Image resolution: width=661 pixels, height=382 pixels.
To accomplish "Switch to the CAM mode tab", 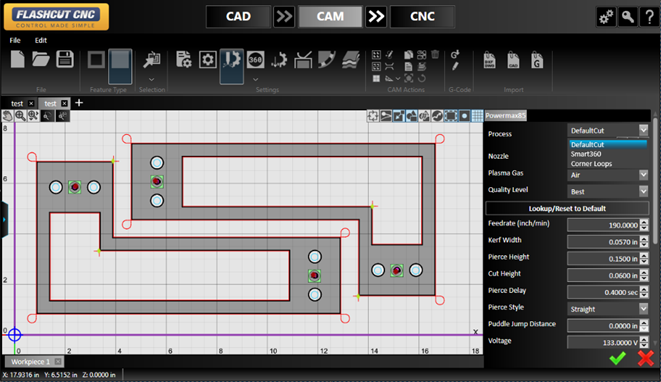I will pyautogui.click(x=330, y=16).
